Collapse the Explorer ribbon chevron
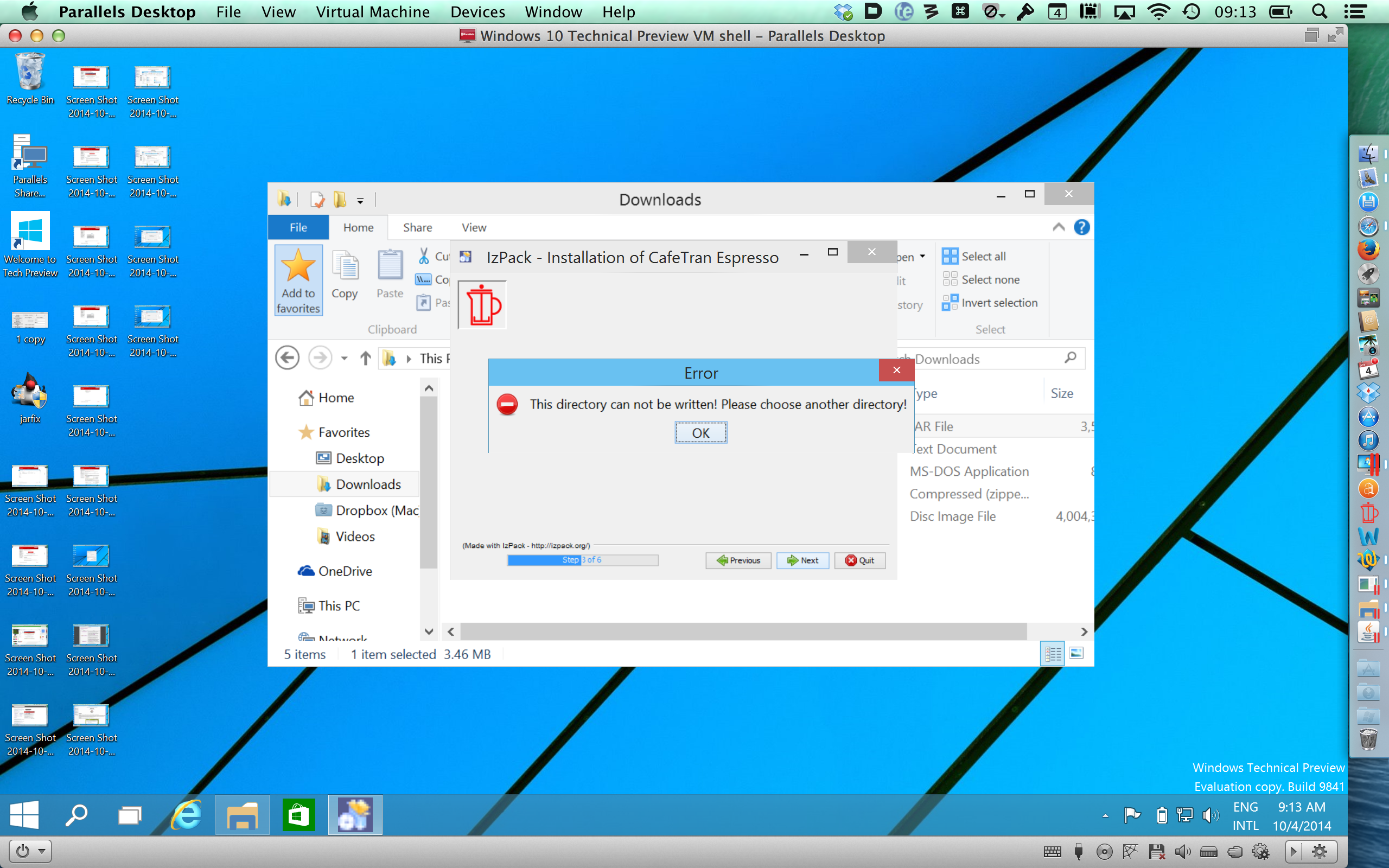 1059,227
